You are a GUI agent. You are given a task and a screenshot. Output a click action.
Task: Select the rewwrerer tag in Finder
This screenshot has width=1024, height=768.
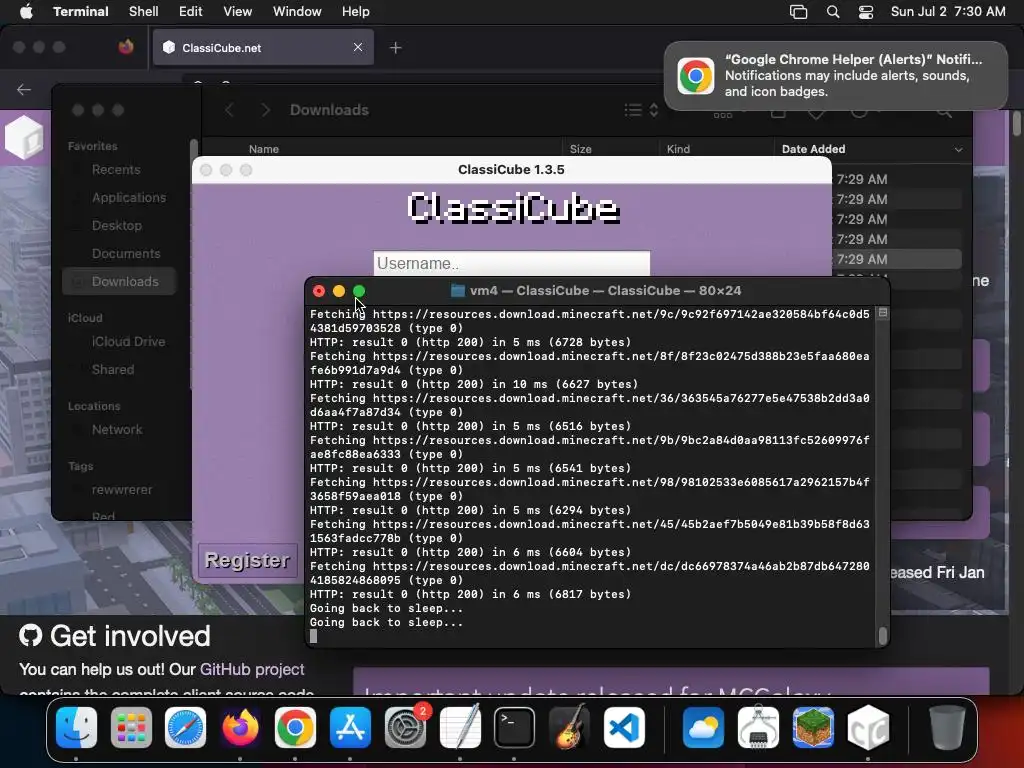121,490
